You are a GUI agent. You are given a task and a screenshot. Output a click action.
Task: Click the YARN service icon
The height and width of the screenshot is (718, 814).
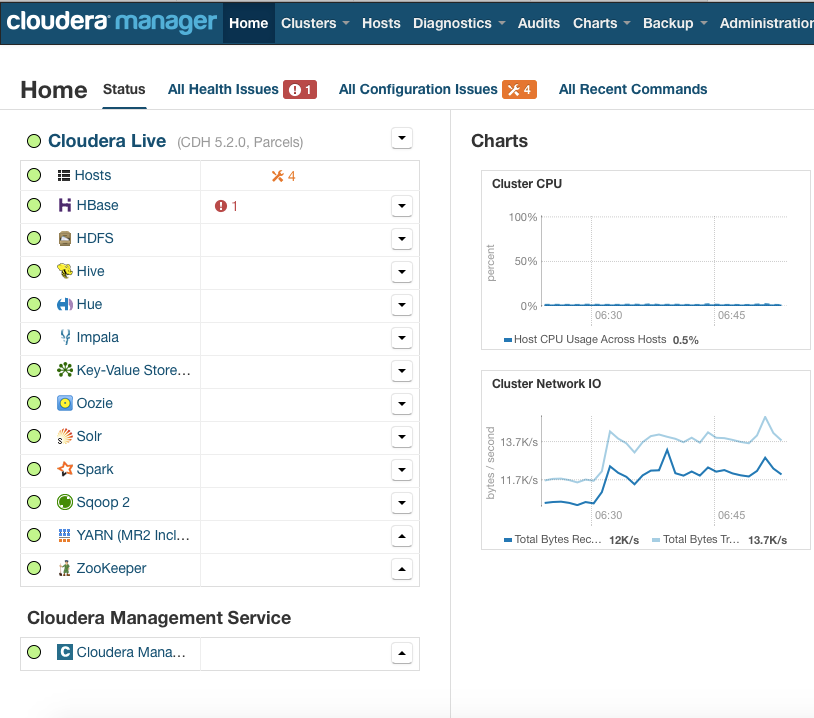[64, 535]
